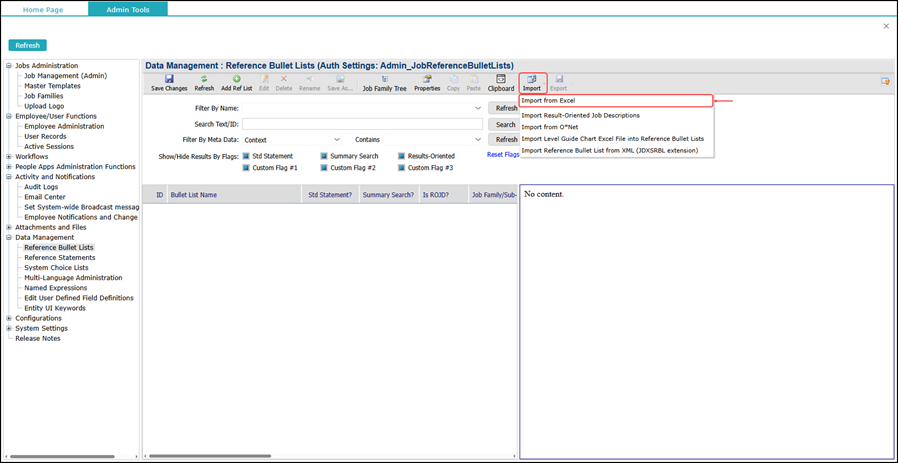Click the Copy toolbar icon
Image resolution: width=899 pixels, height=463 pixels.
click(453, 83)
